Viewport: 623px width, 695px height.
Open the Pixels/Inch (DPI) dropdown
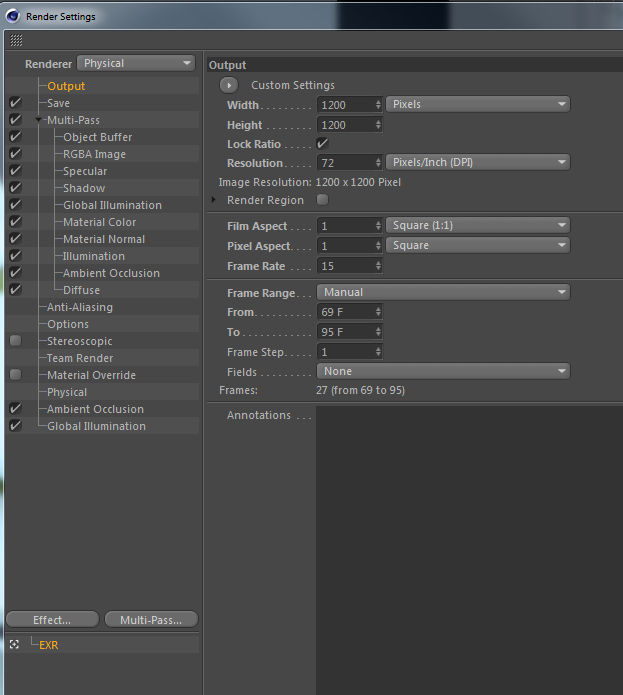point(478,162)
